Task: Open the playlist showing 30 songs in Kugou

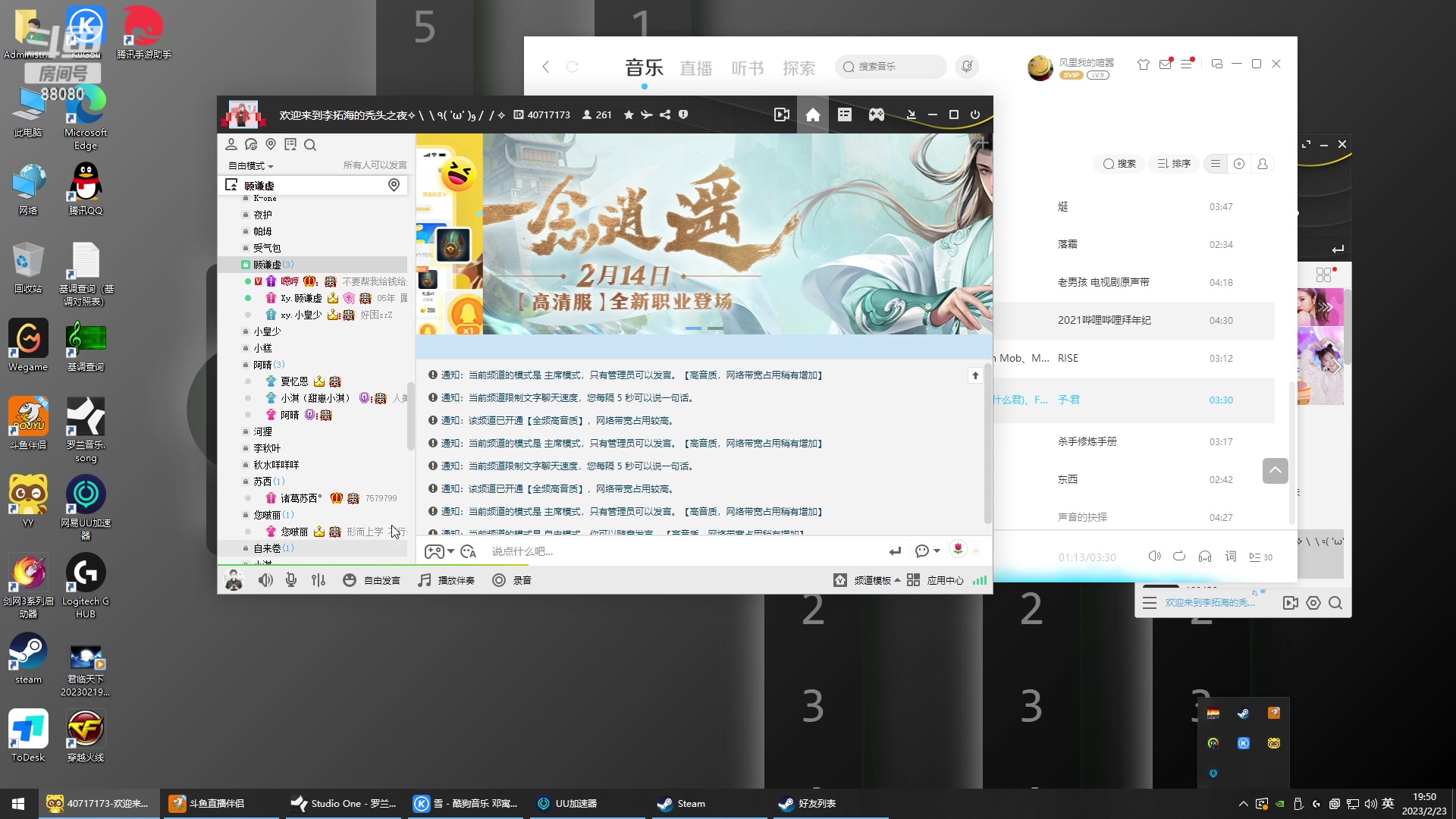Action: click(x=1260, y=556)
